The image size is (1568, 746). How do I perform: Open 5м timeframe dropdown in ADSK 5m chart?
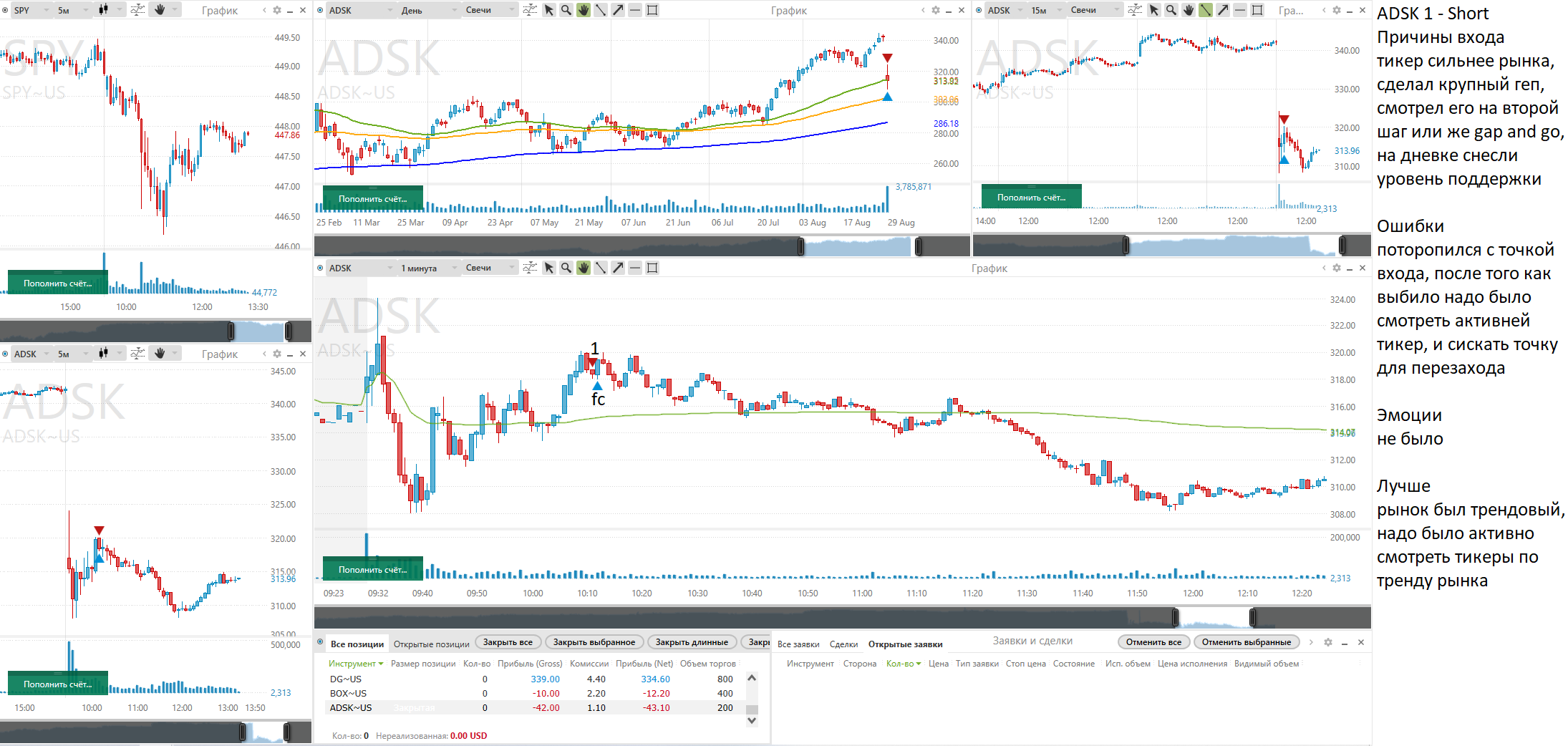tap(73, 354)
